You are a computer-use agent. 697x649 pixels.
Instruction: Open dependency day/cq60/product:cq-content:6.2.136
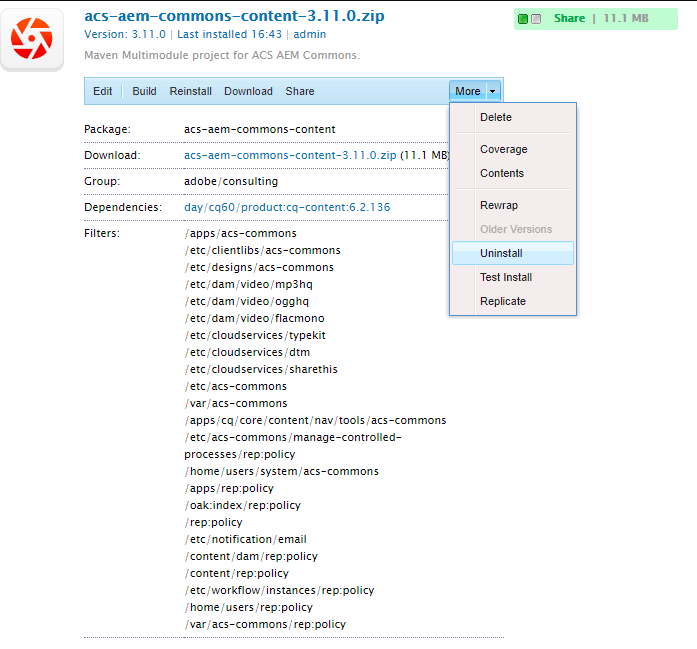tap(287, 207)
